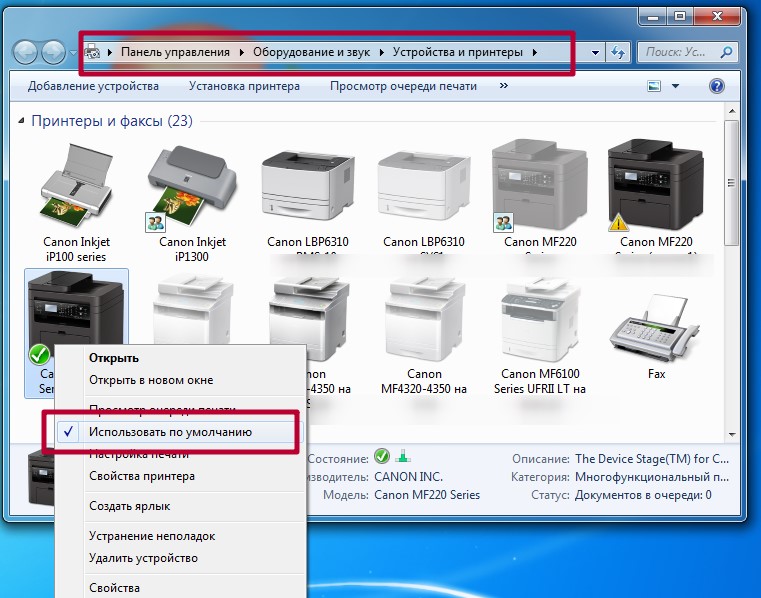Image resolution: width=761 pixels, height=598 pixels.
Task: Choose Создать ярлык in context menu
Action: [x=130, y=506]
